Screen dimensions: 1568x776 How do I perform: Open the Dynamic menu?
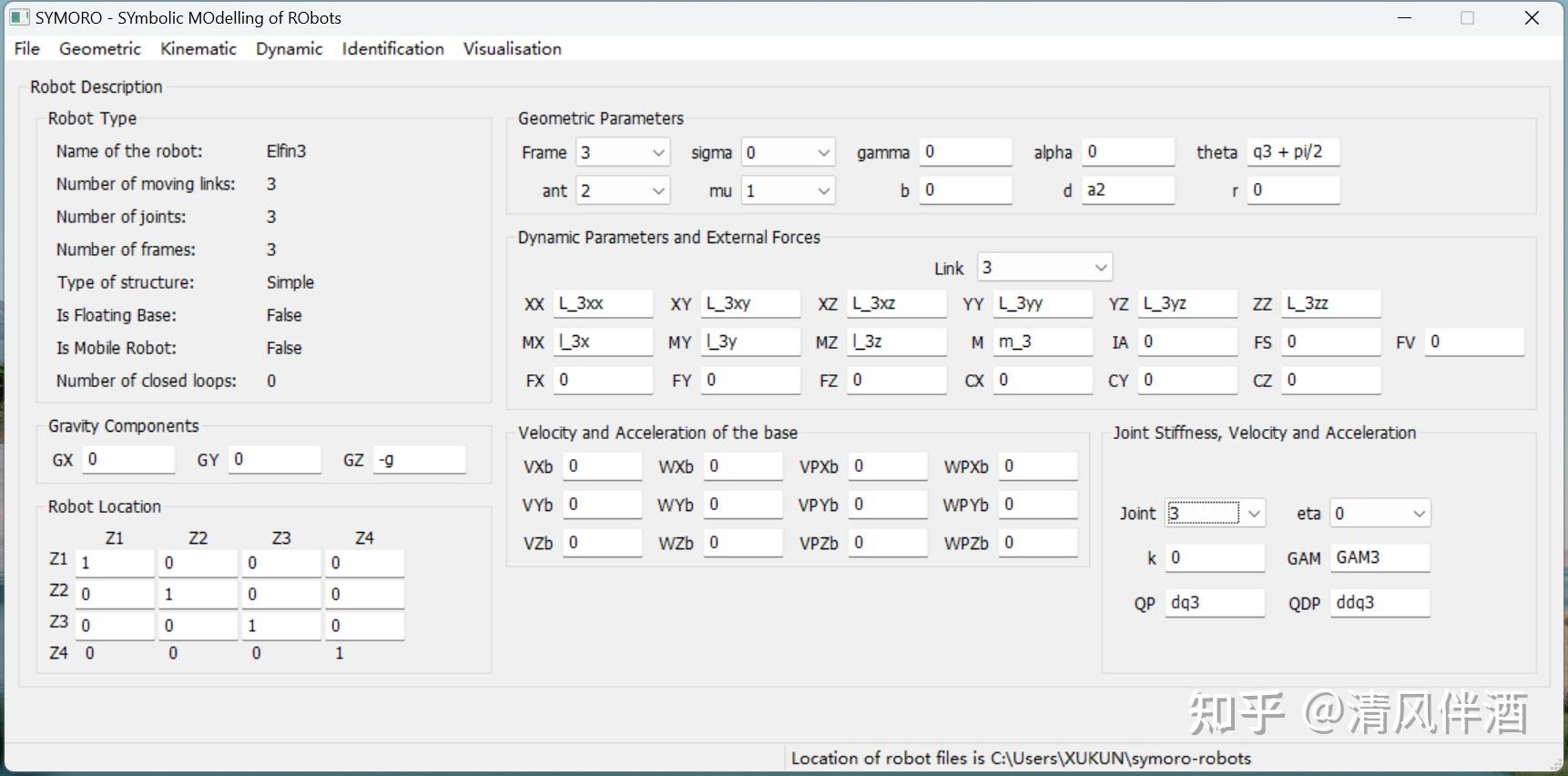coord(289,49)
